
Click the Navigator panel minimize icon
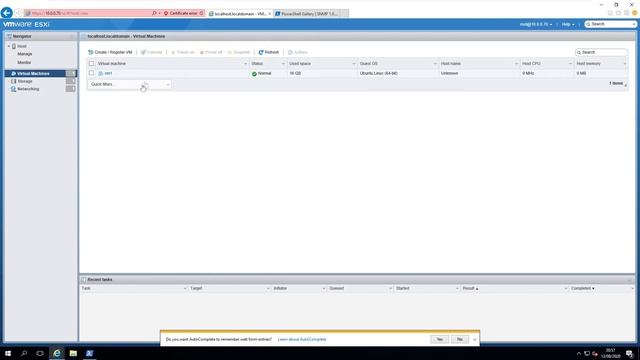click(x=72, y=36)
